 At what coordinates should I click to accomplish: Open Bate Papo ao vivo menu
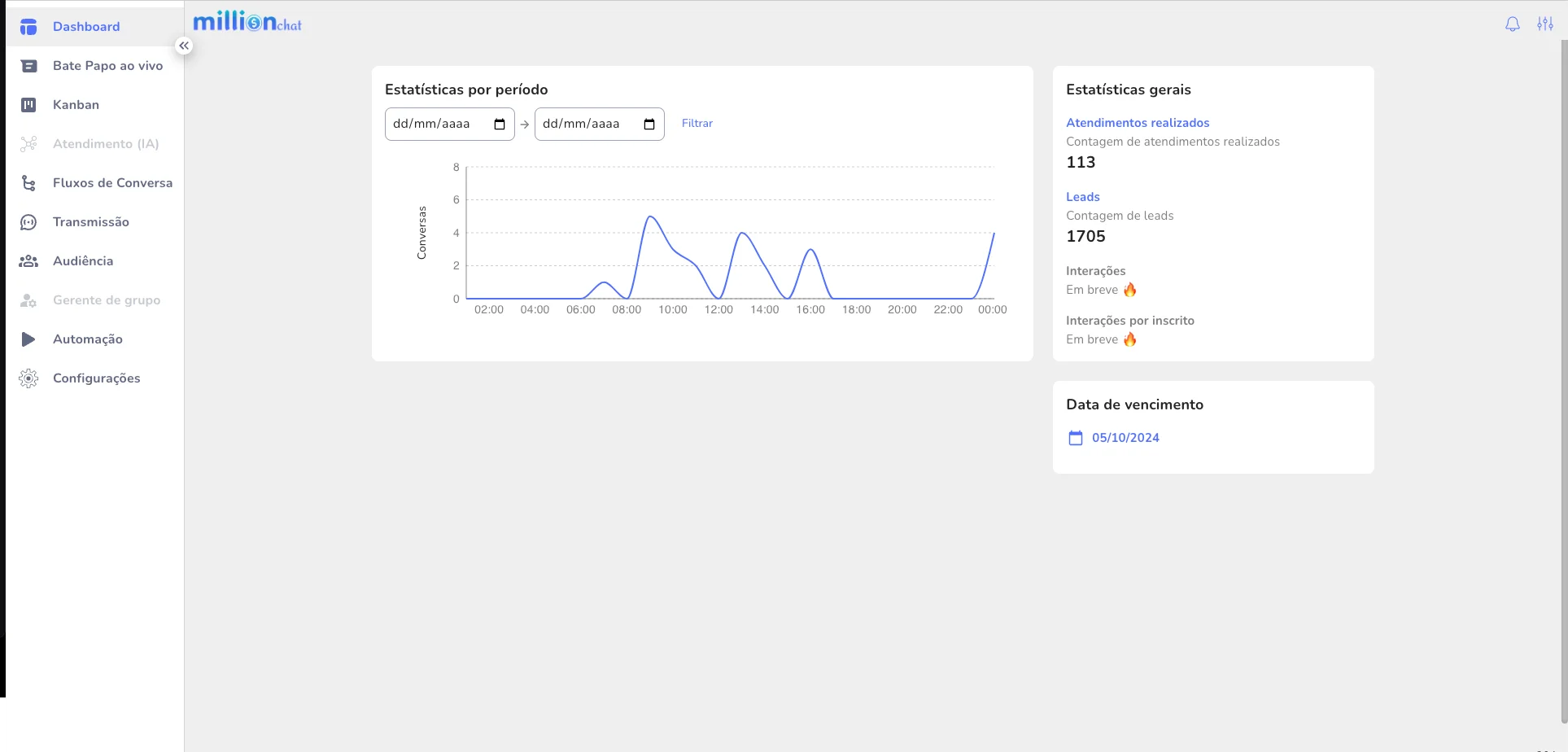point(107,66)
